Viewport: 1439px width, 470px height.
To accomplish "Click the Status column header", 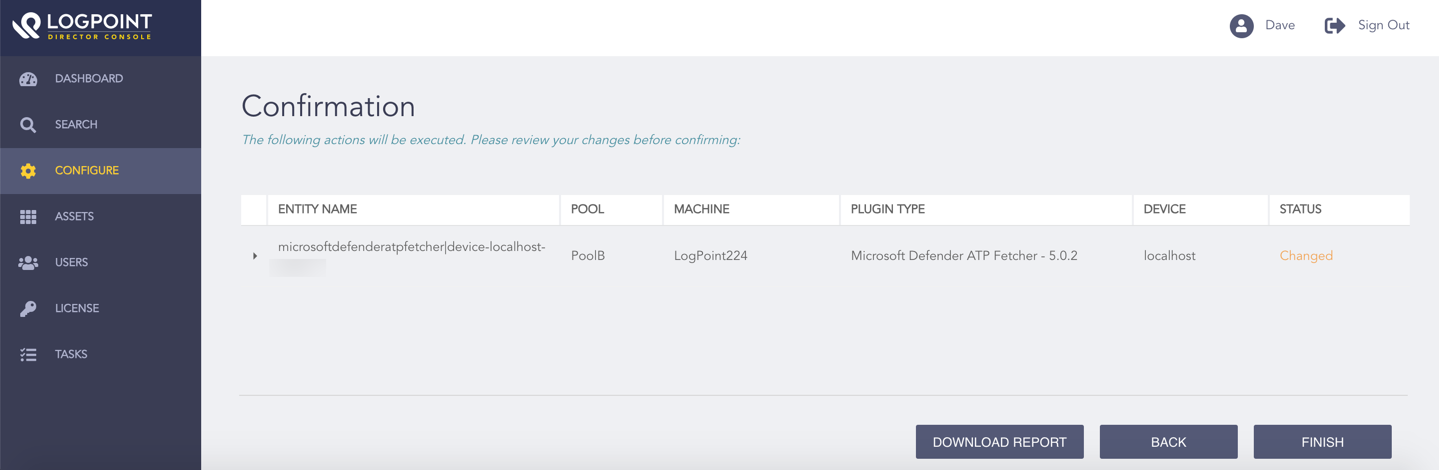I will [1300, 209].
